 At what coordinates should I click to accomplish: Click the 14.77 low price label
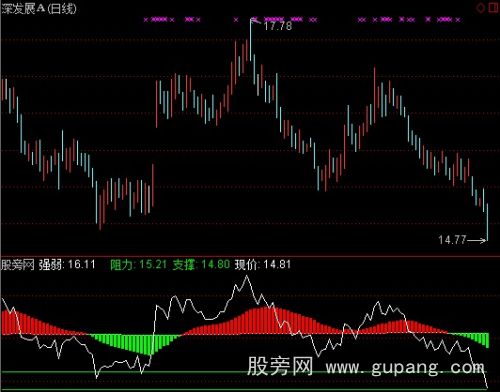point(452,239)
